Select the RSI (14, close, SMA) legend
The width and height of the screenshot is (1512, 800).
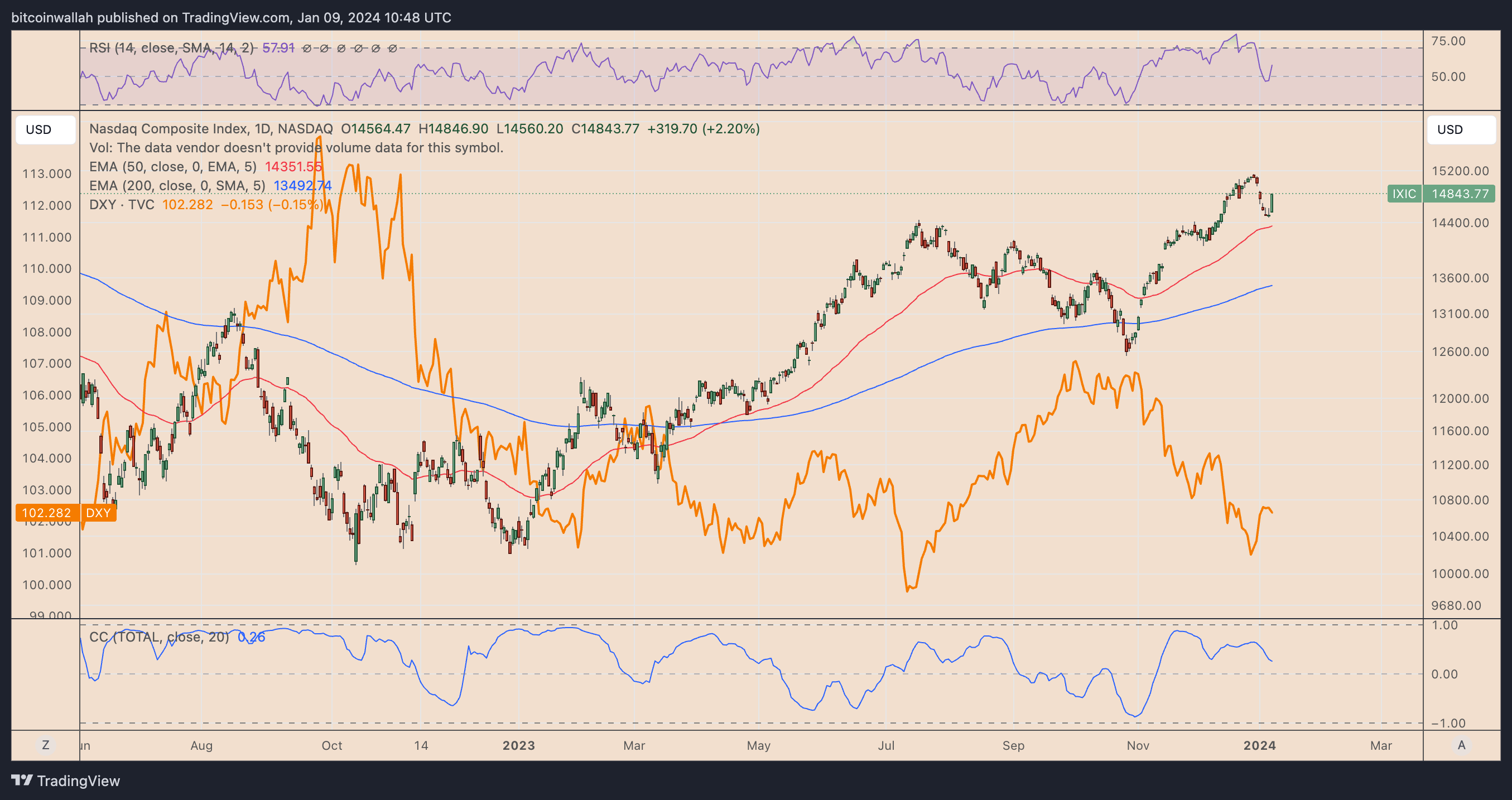[171, 48]
